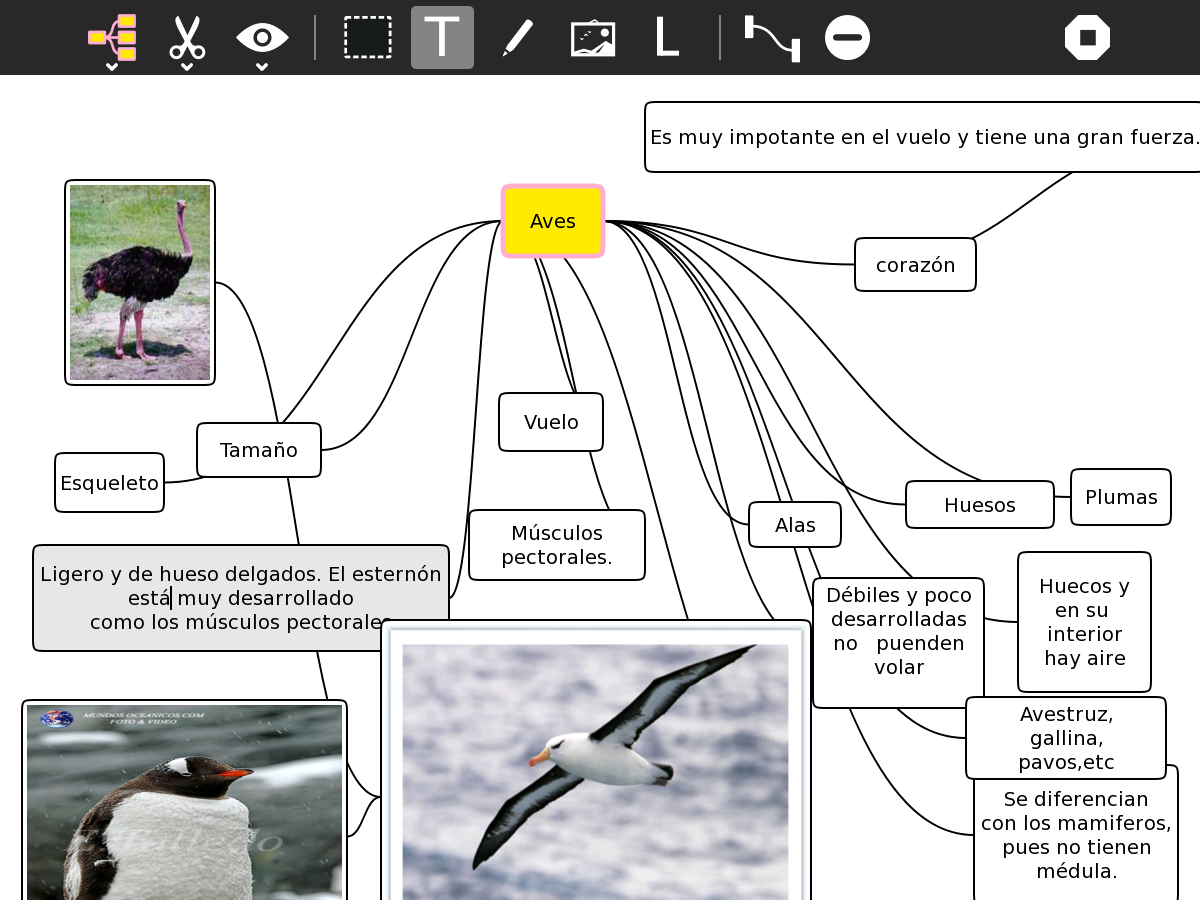Select the dashed rectangle selection tool
1200x900 pixels.
click(368, 38)
